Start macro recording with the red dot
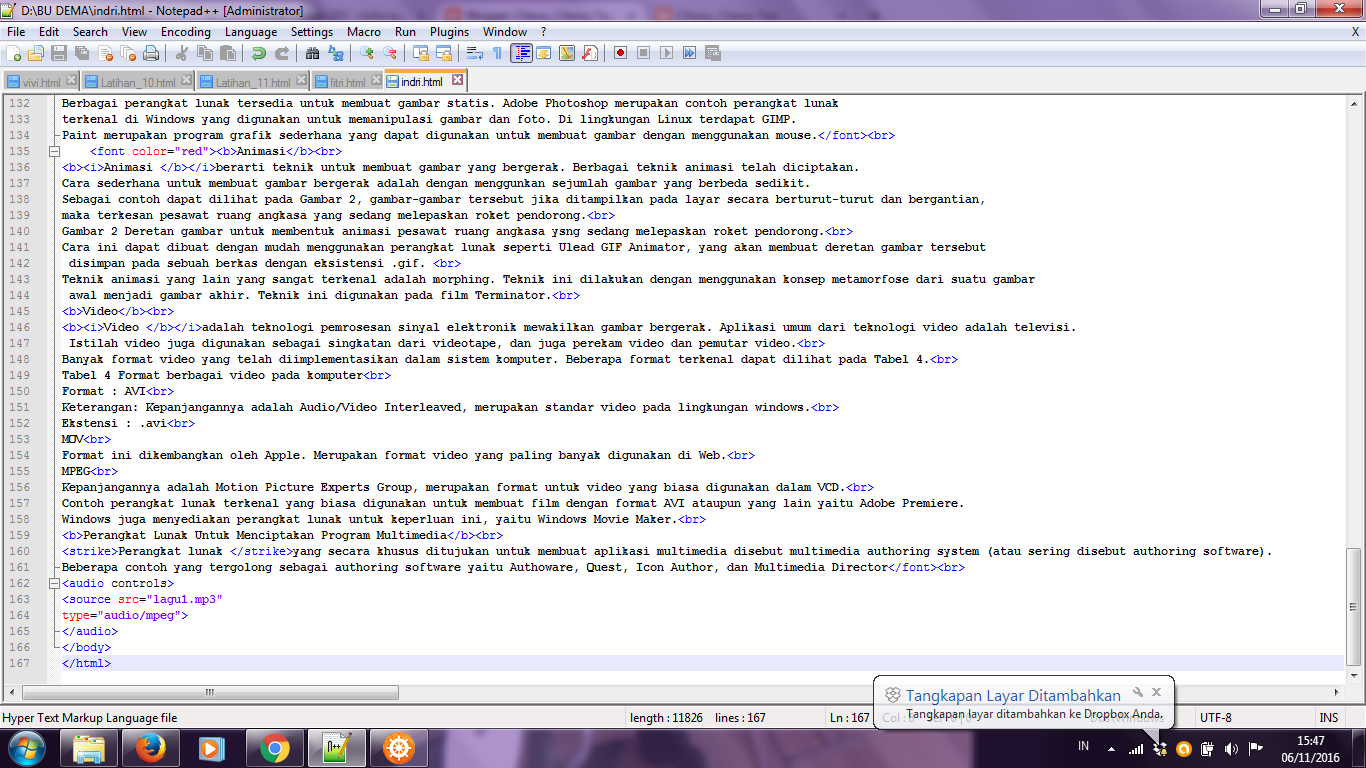This screenshot has height=768, width=1366. click(x=621, y=53)
